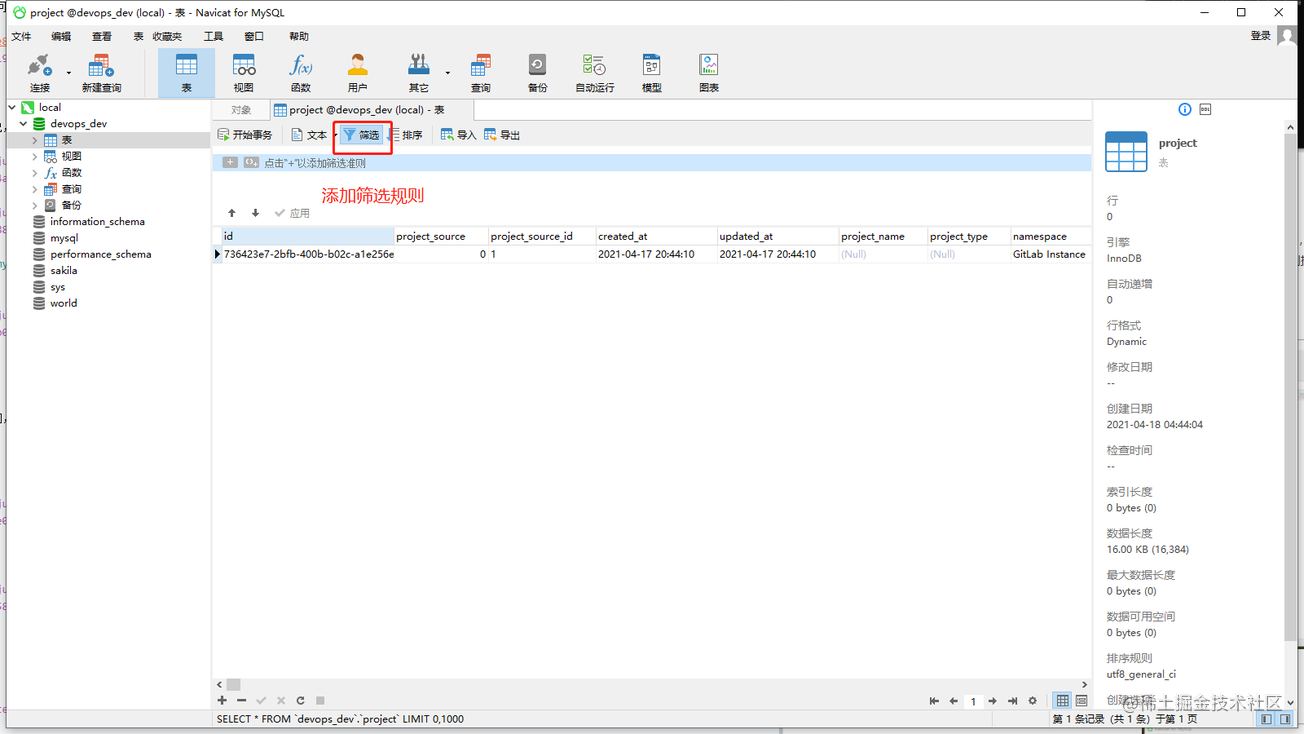Click the 导出 (Export) button
The width and height of the screenshot is (1304, 734).
tap(502, 135)
